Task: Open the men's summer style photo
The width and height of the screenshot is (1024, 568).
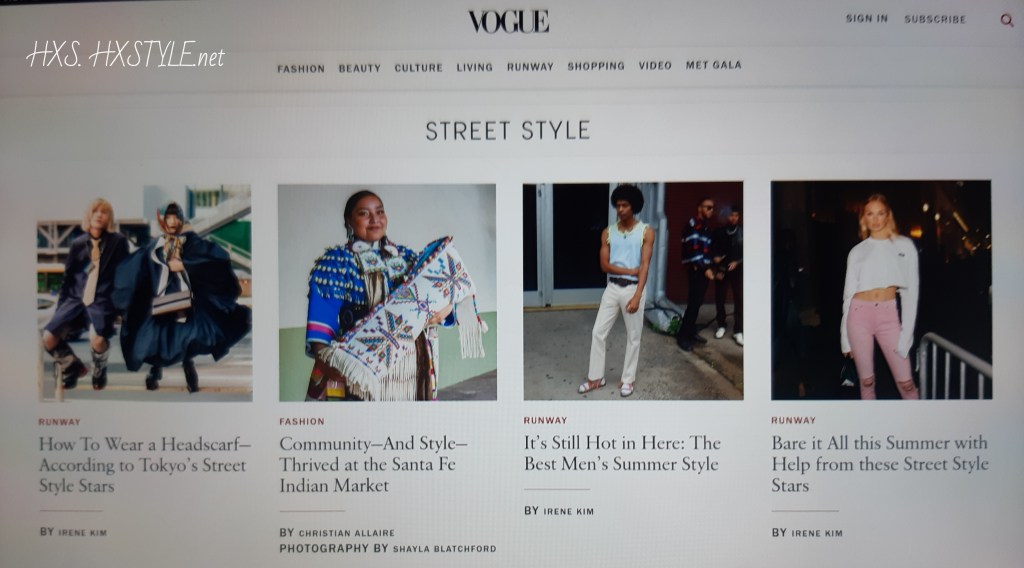Action: point(633,291)
